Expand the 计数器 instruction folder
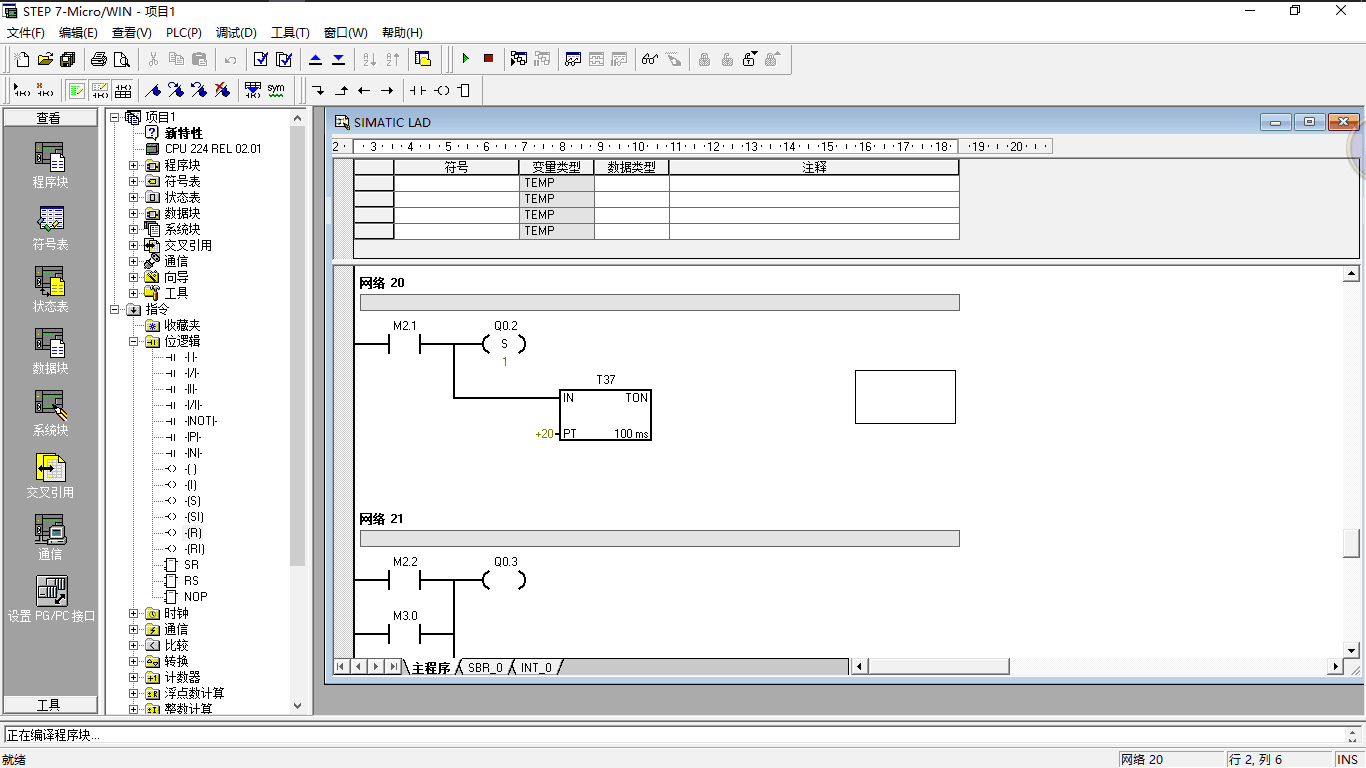Viewport: 1366px width, 768px height. 134,677
